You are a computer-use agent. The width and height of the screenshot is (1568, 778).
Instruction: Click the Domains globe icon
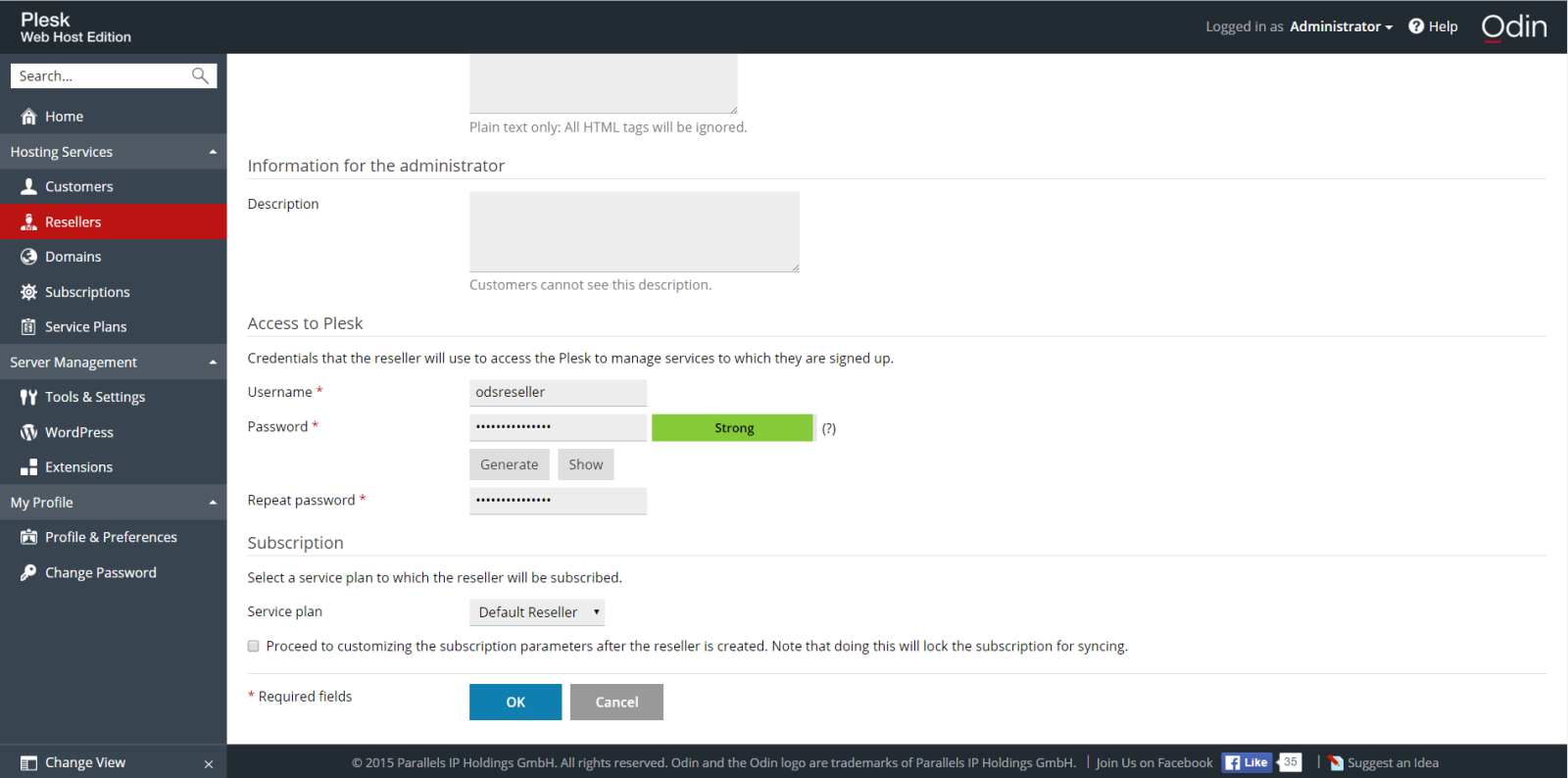[x=28, y=257]
